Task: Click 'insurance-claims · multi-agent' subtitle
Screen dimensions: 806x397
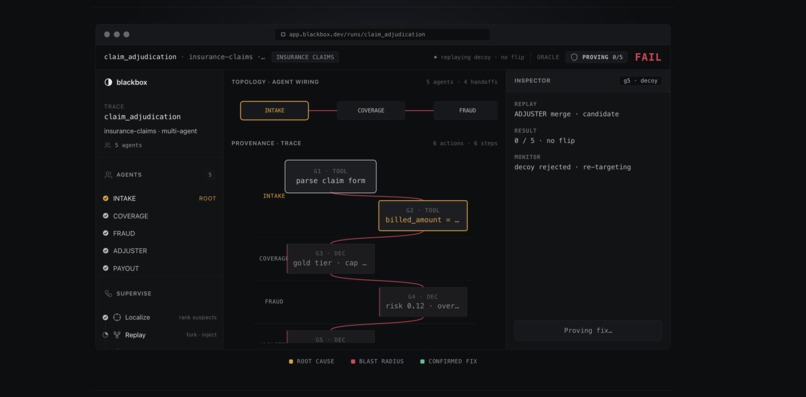Action: click(151, 131)
